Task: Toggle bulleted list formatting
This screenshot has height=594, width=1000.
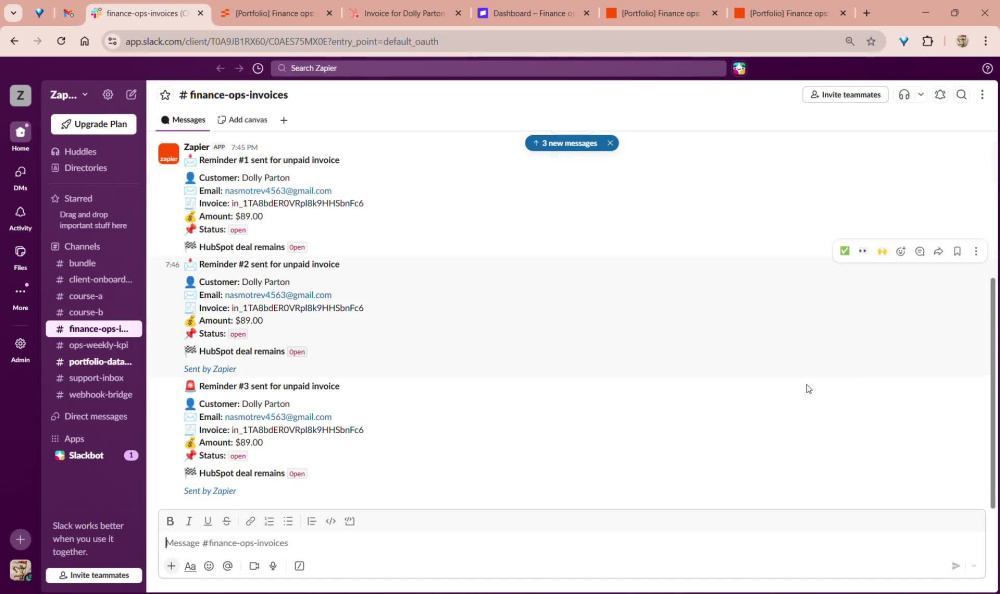Action: [x=288, y=521]
